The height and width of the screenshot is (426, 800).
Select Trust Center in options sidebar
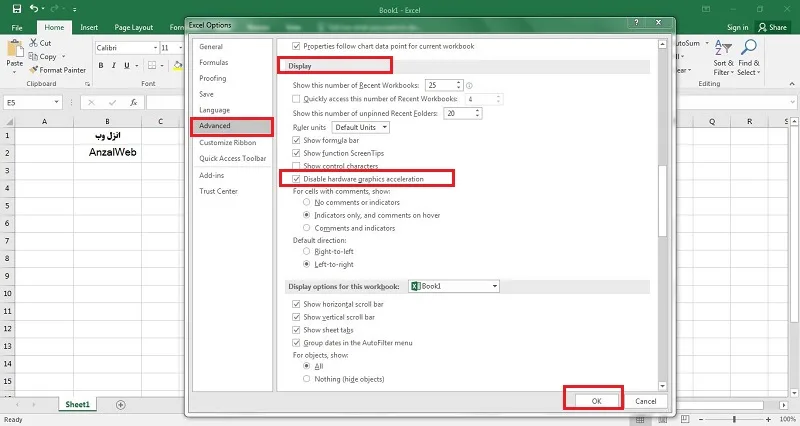tap(218, 191)
